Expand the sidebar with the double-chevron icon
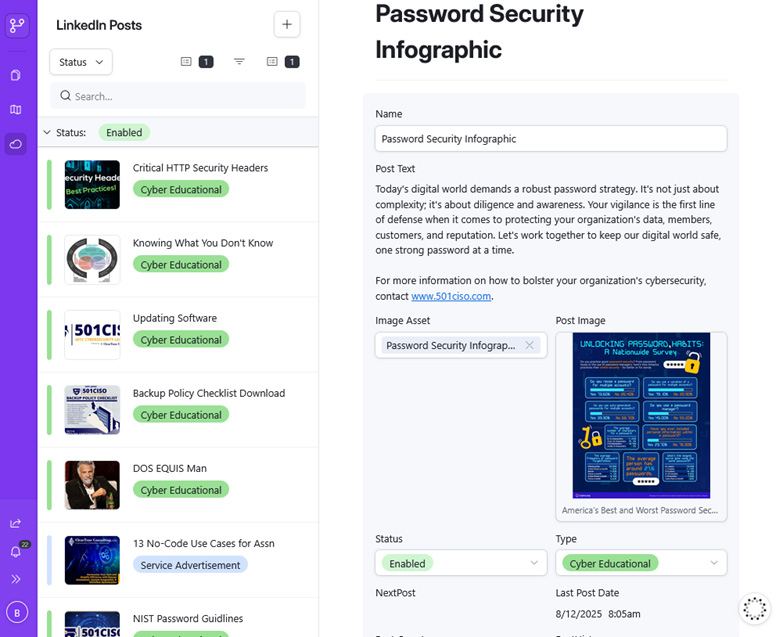The image size is (783, 637). pyautogui.click(x=16, y=579)
